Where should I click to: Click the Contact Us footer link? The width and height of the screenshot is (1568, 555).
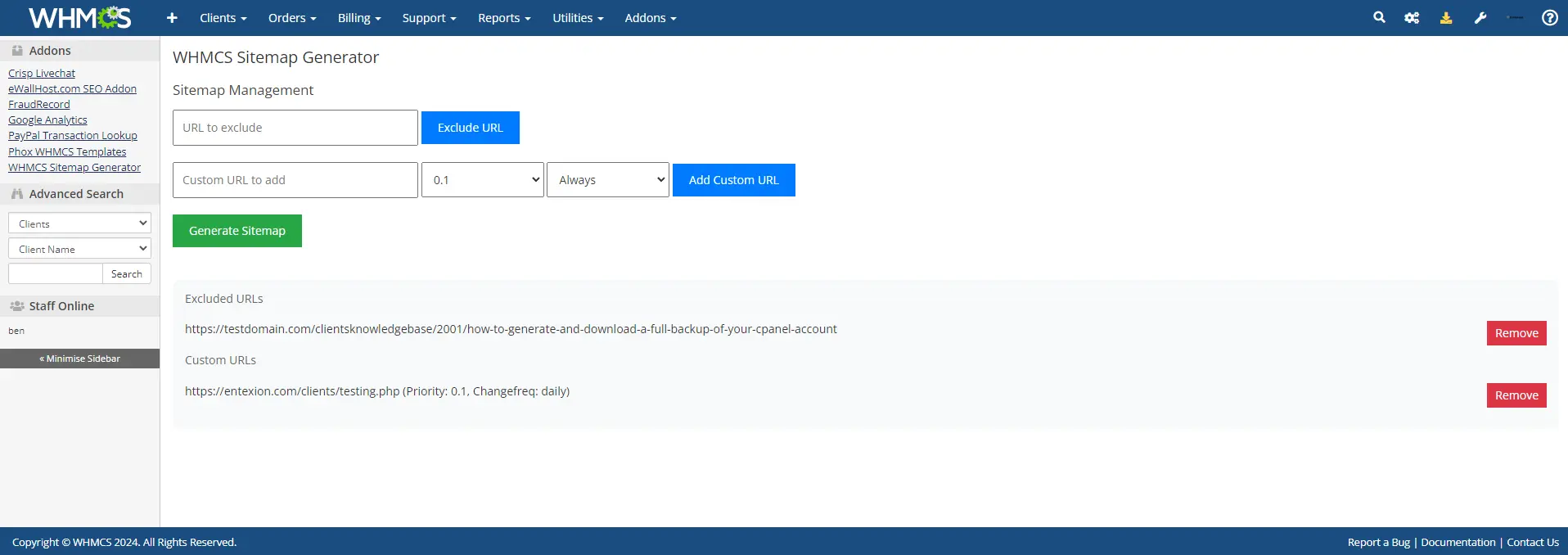click(1533, 542)
